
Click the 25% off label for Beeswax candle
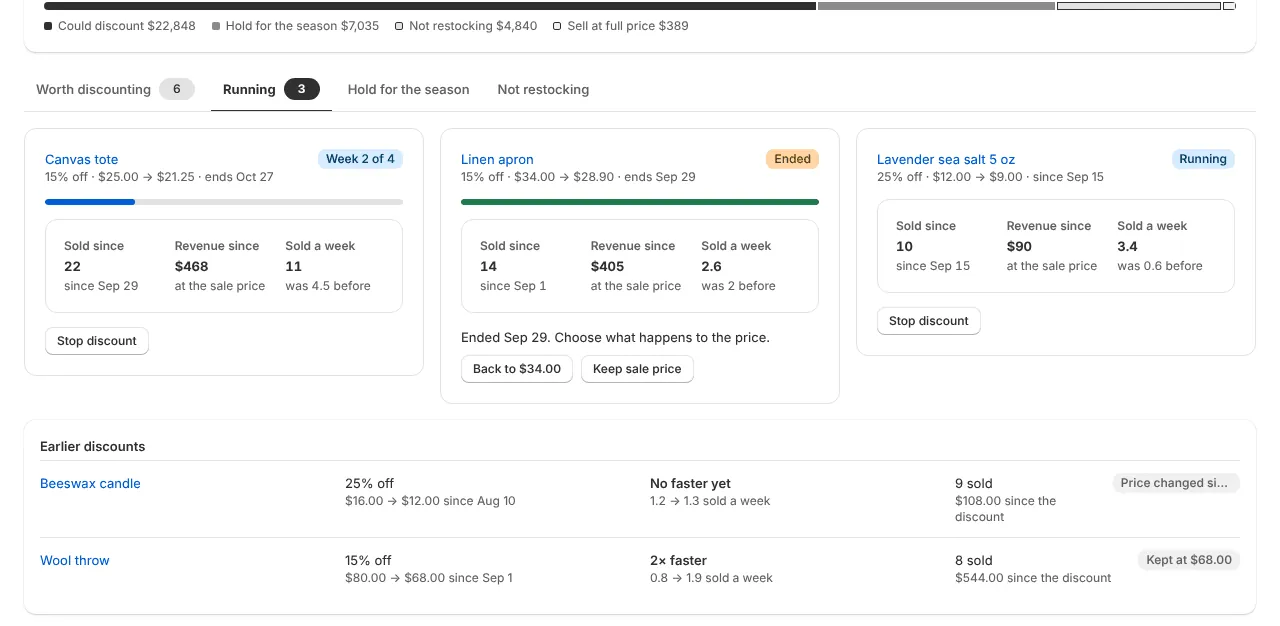(369, 483)
